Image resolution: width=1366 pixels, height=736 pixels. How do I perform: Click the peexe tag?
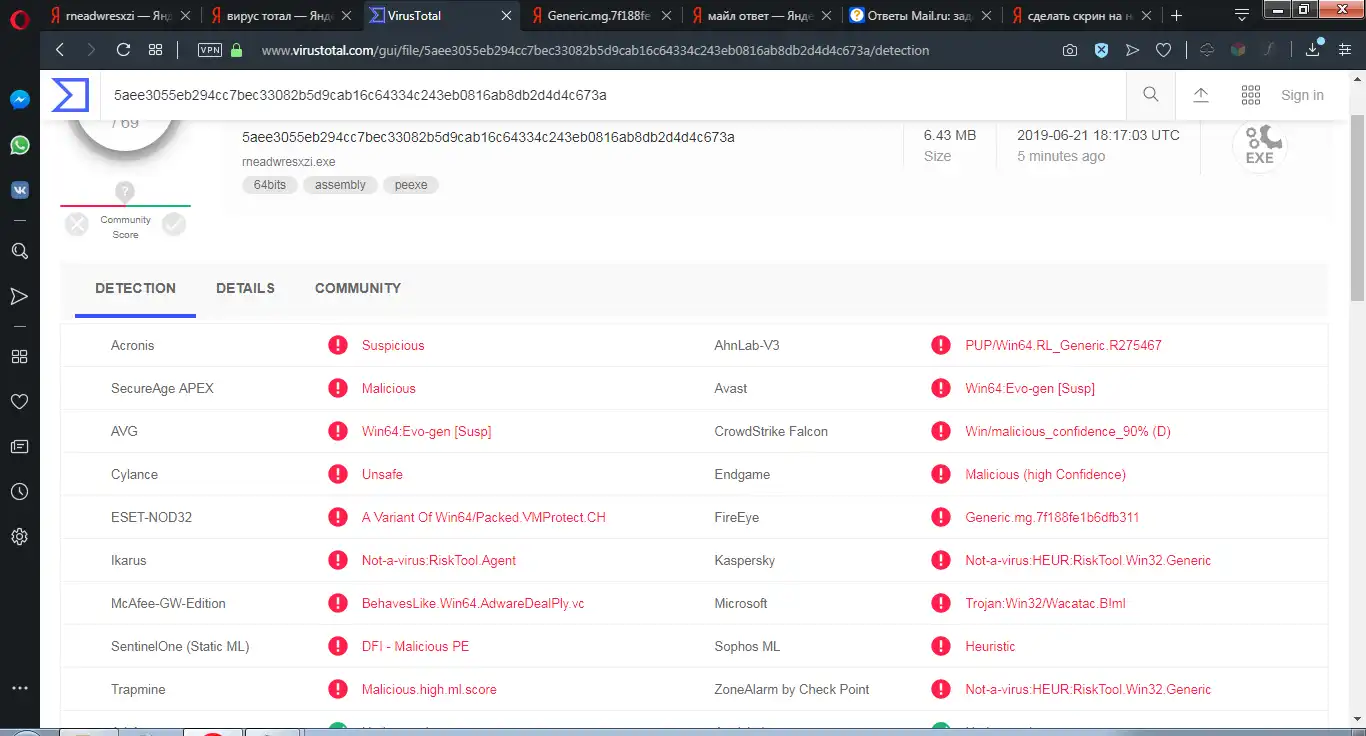[x=411, y=185]
